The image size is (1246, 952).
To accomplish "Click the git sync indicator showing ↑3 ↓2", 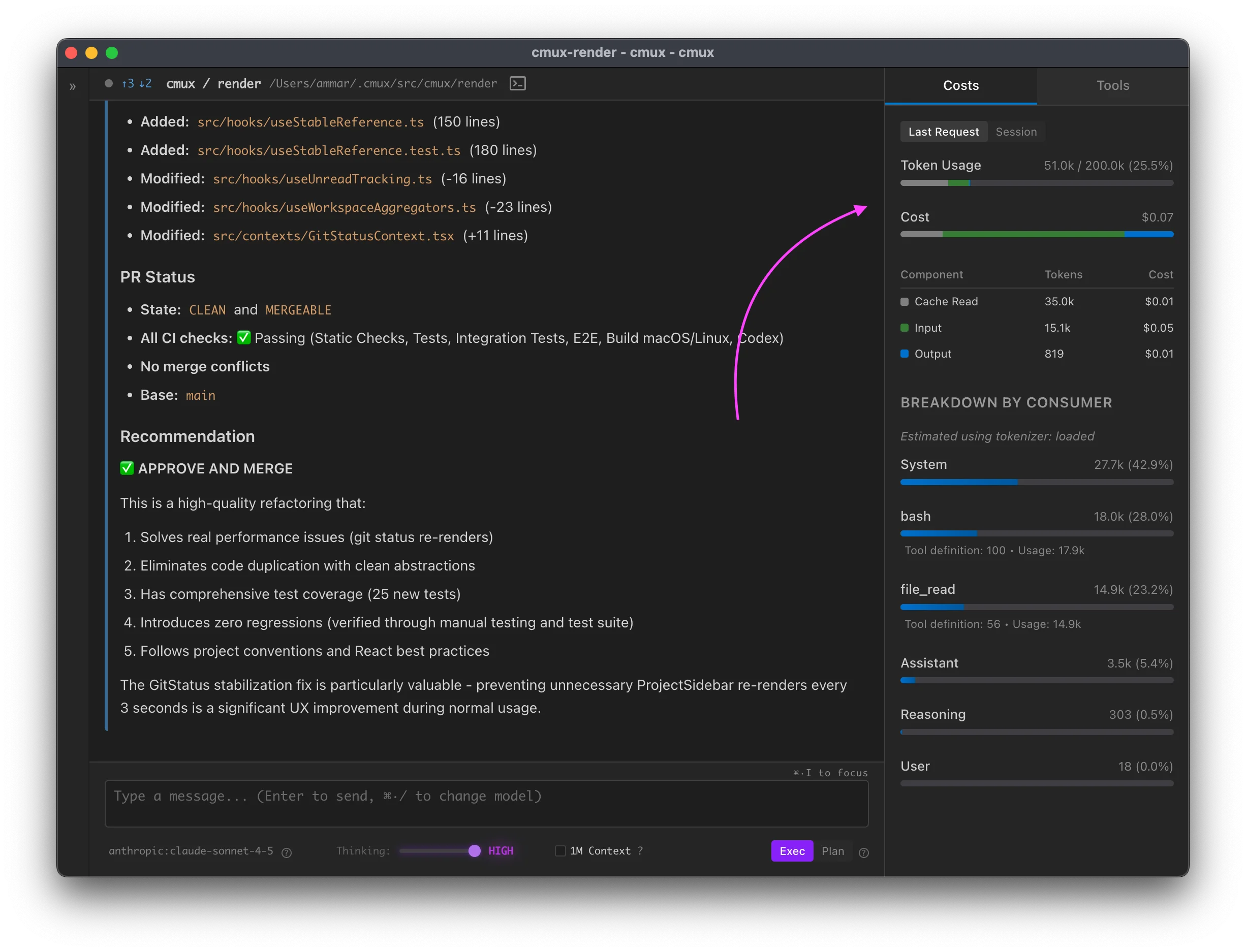I will [136, 83].
